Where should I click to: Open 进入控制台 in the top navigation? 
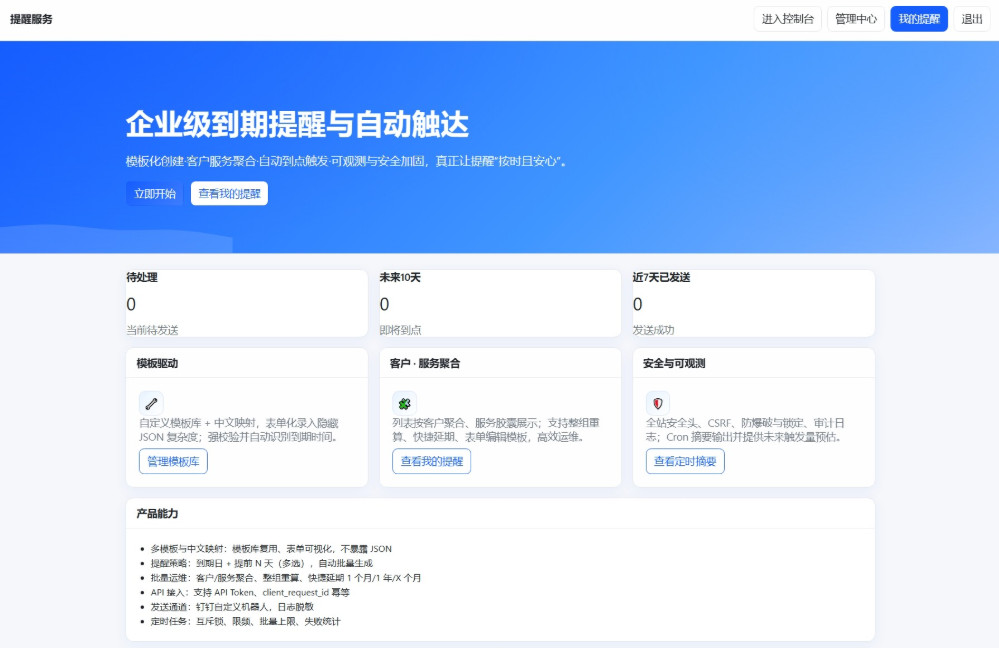(x=787, y=19)
